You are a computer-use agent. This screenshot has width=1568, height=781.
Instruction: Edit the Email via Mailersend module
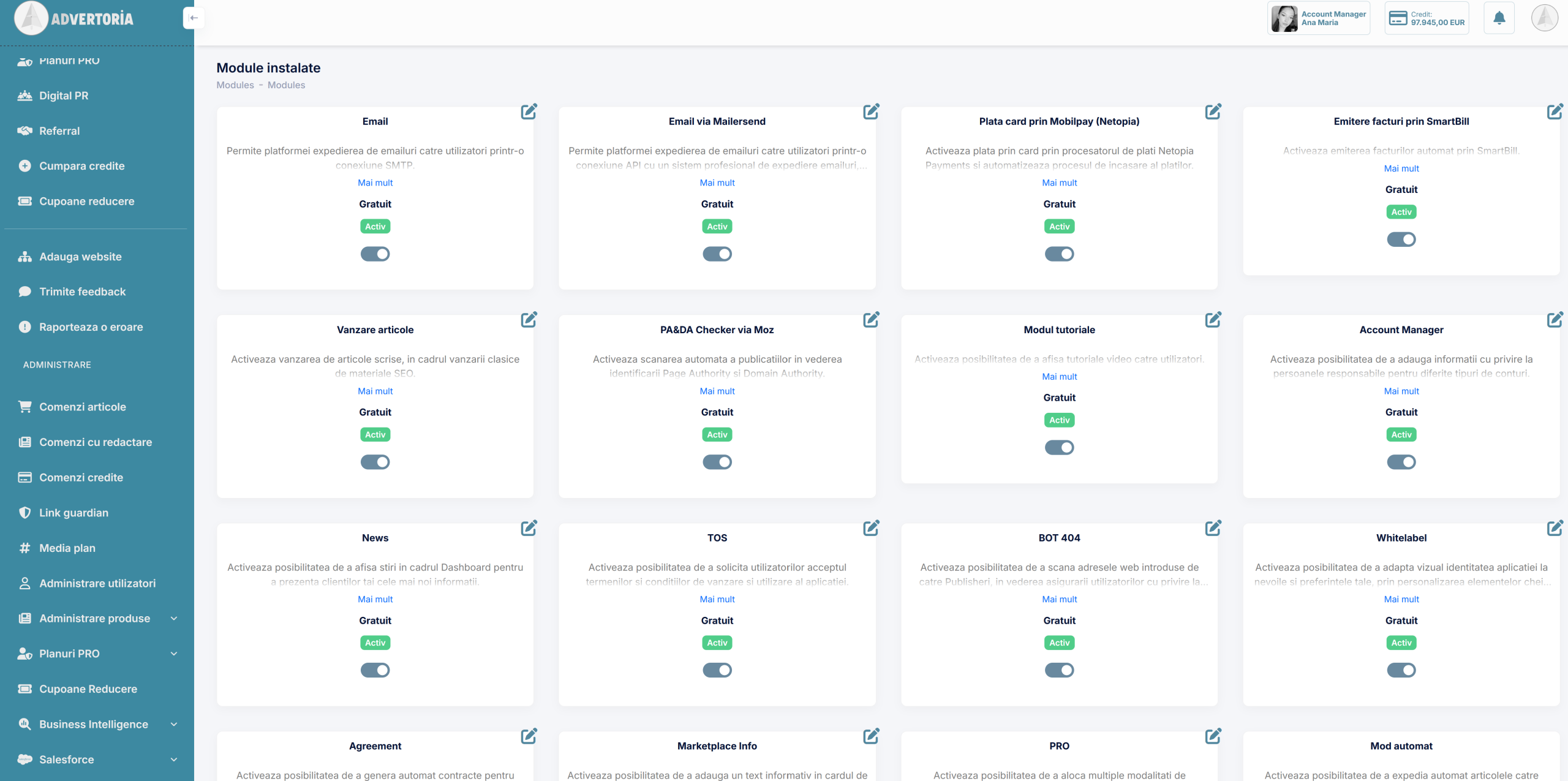click(871, 111)
